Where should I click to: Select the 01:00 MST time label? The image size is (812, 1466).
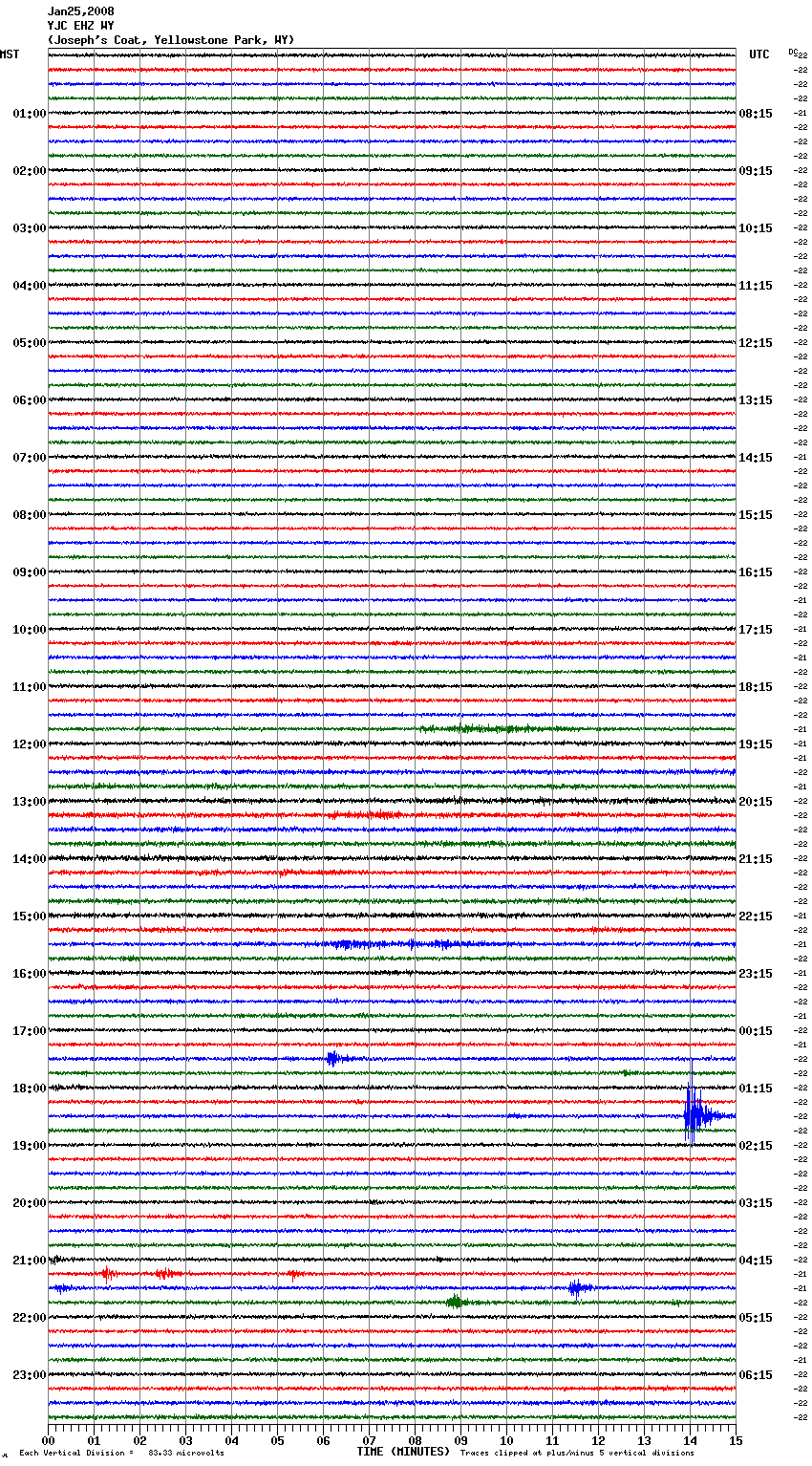point(29,114)
